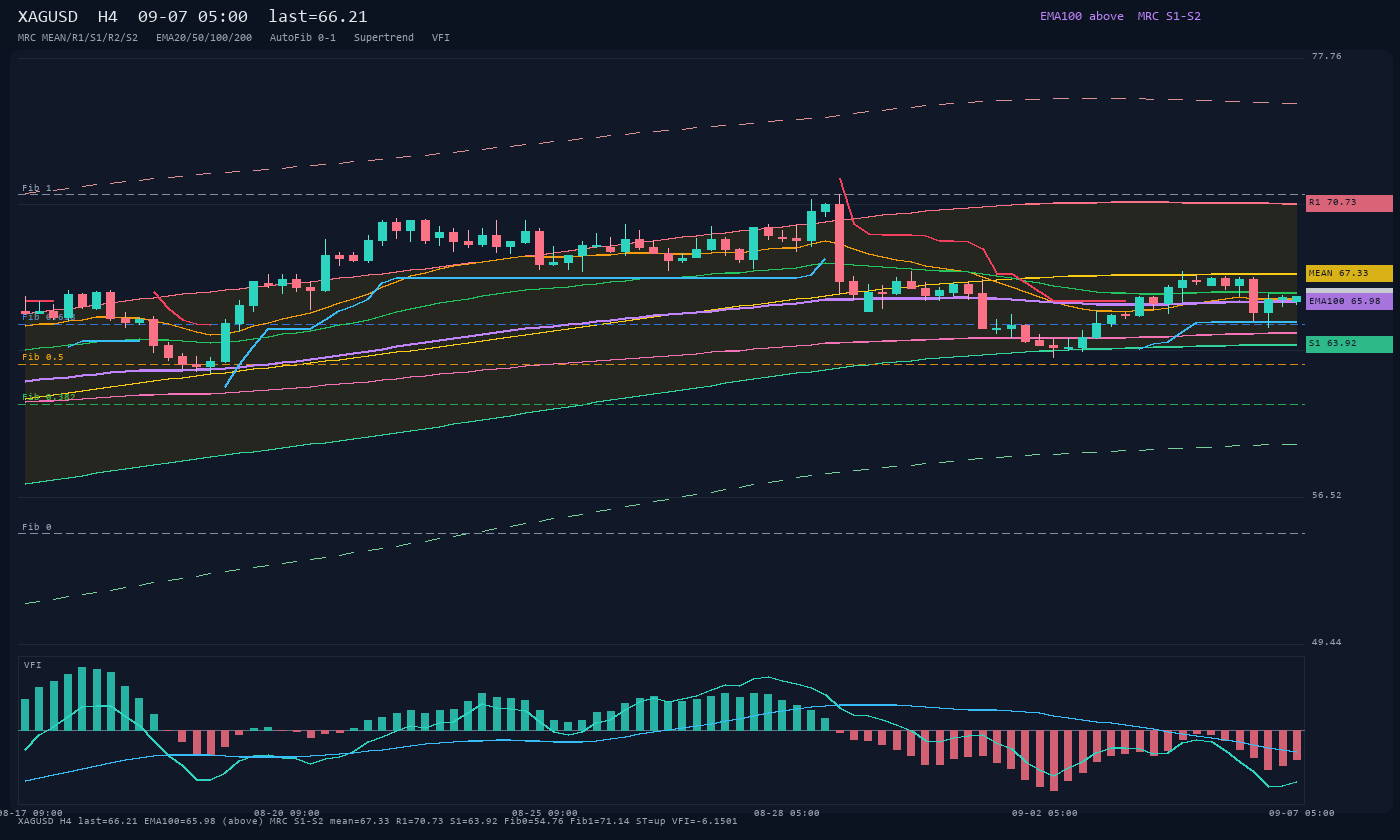Screen dimensions: 1400x840
Task: Select the EMA20/50/100/200 indicator legend
Action: (x=204, y=38)
